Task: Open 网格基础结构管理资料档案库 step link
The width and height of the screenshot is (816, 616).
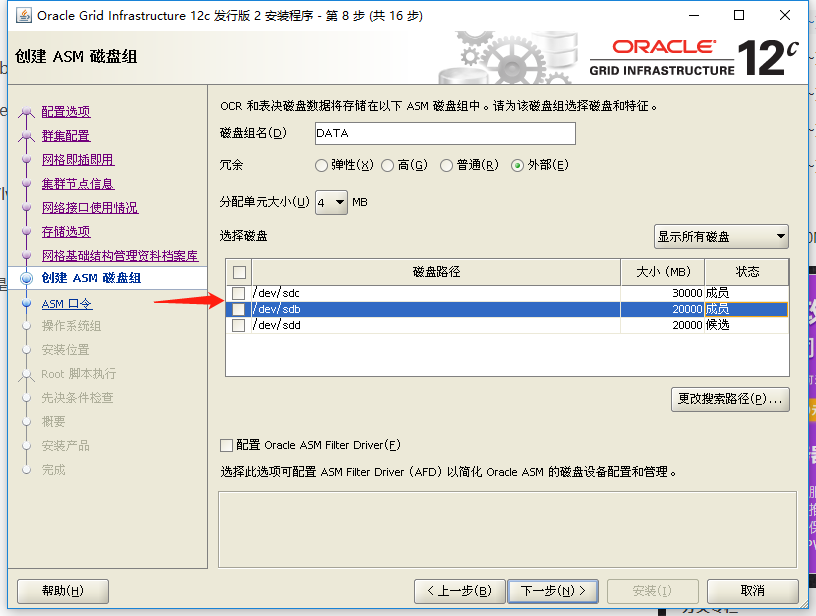Action: 120,255
